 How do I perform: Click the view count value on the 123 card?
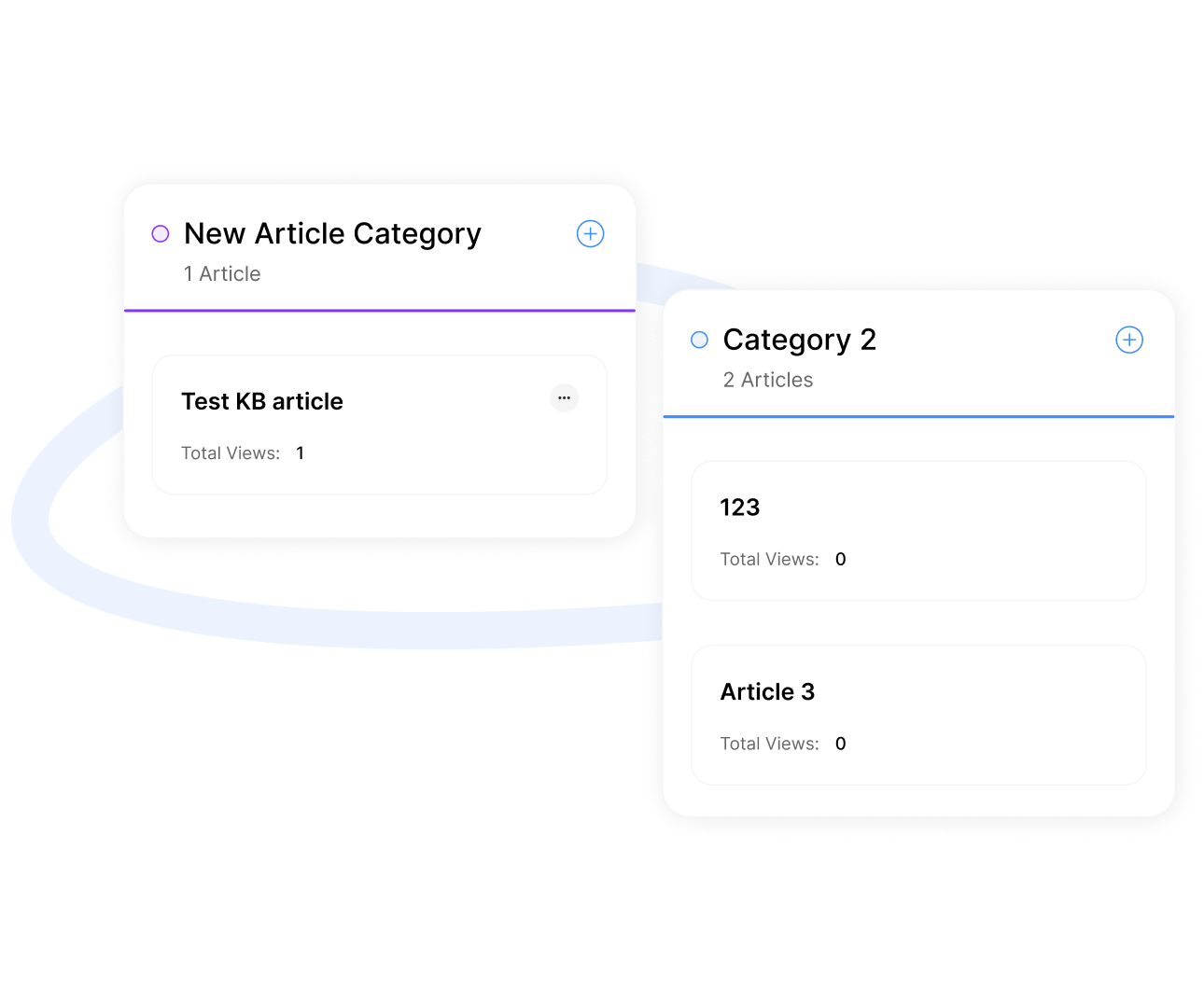coord(840,560)
